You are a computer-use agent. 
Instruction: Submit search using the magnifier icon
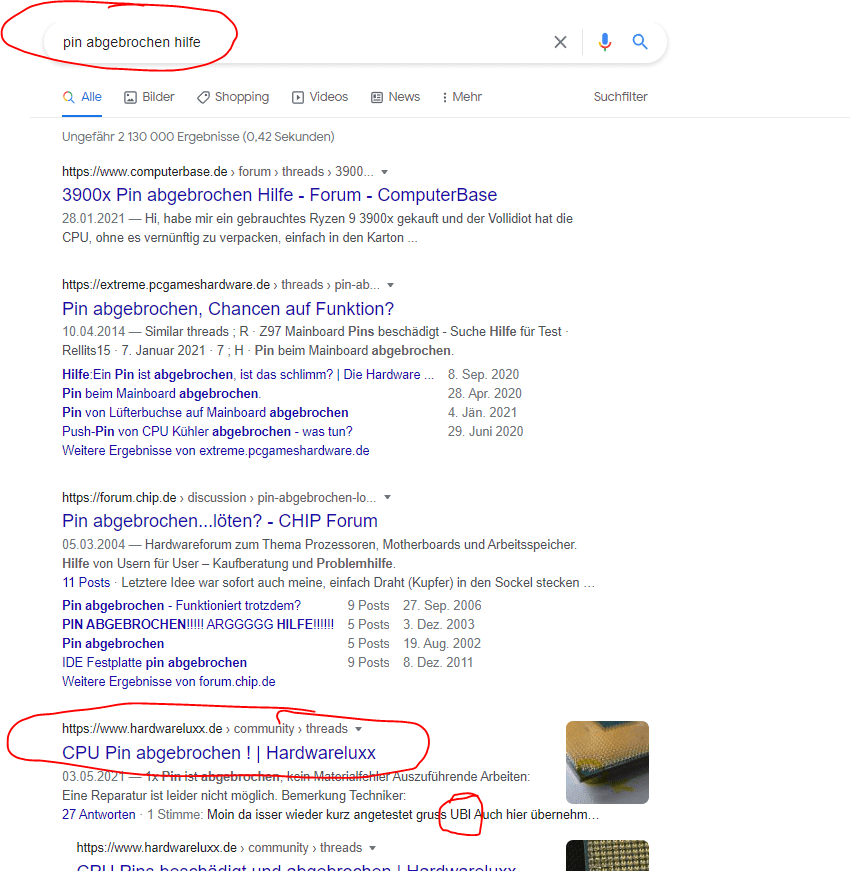pyautogui.click(x=640, y=42)
